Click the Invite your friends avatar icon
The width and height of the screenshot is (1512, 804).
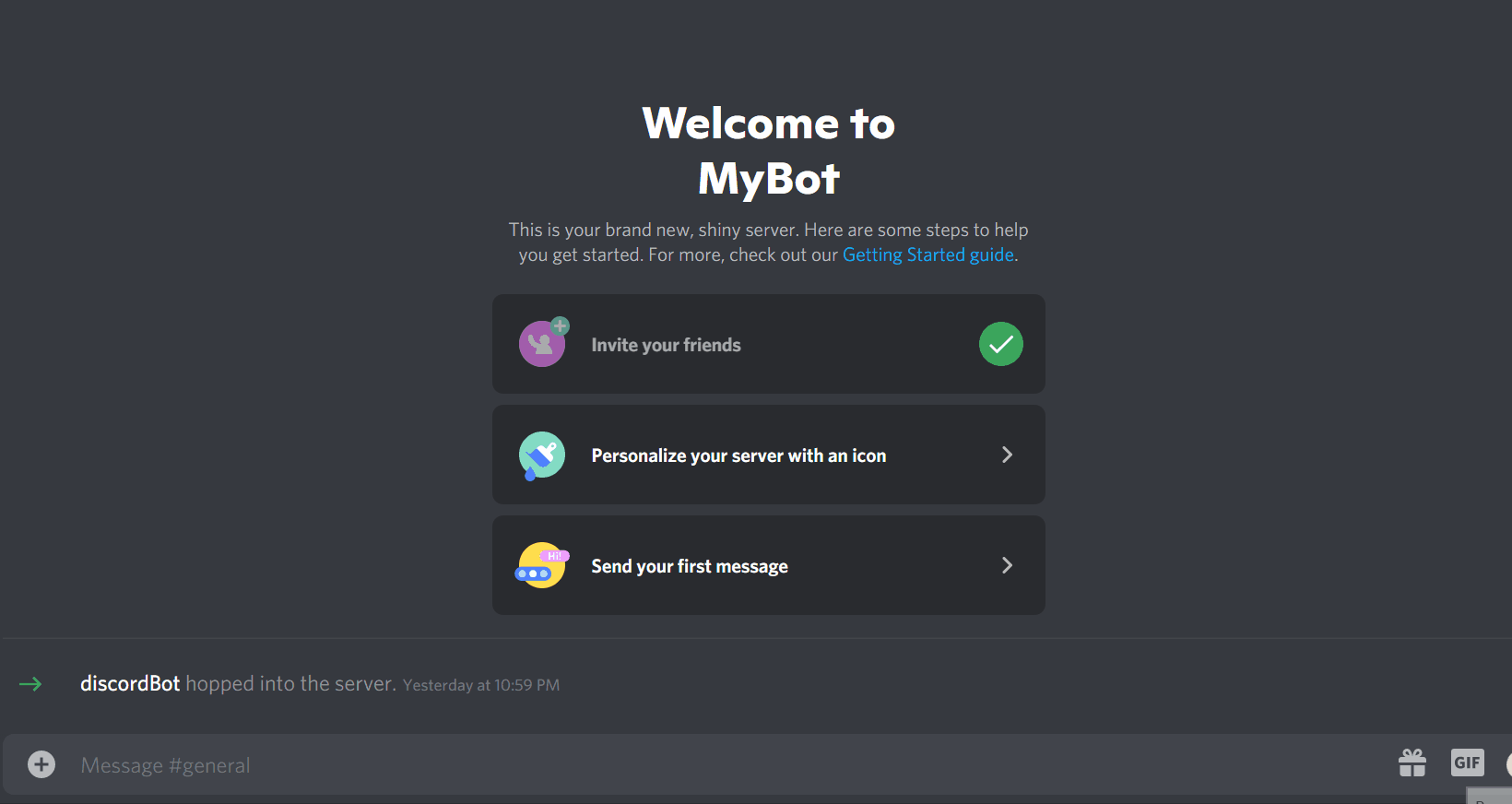coord(544,342)
